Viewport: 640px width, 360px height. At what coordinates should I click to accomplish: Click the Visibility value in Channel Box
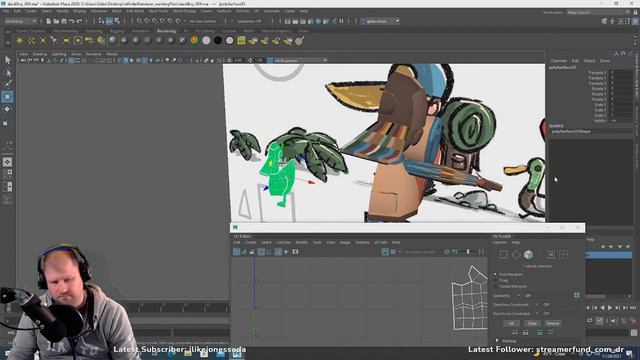(621, 120)
